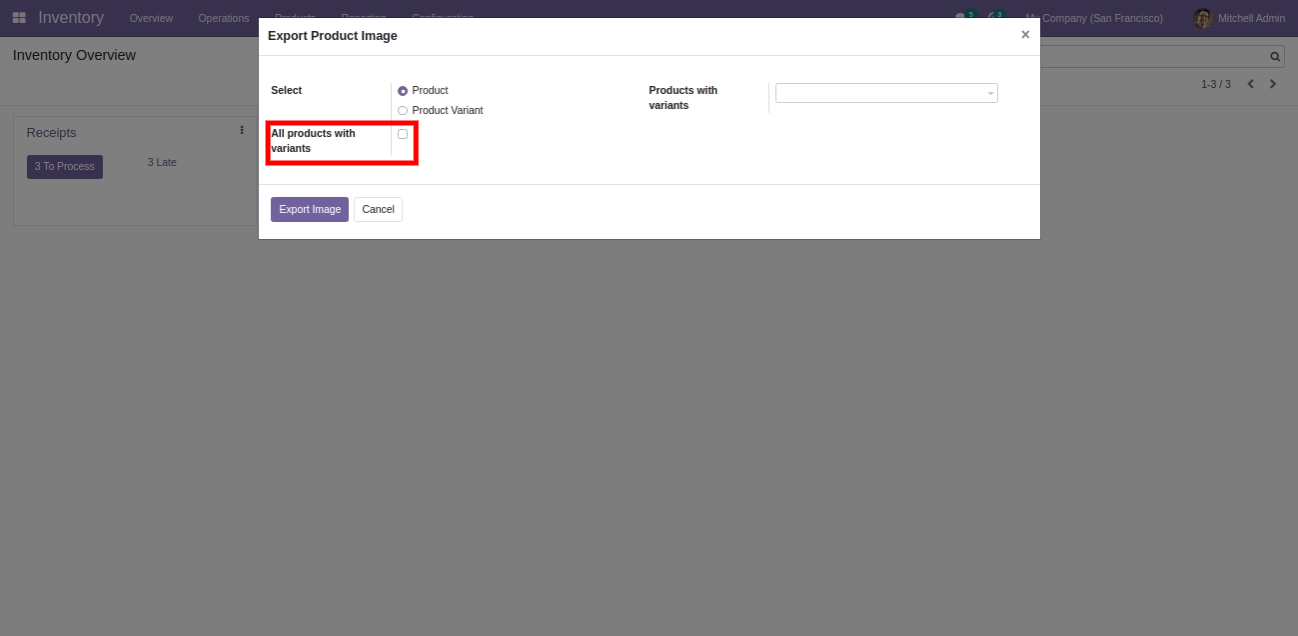Screen dimensions: 1298x636
Task: Open the Overview menu
Action: [x=151, y=18]
